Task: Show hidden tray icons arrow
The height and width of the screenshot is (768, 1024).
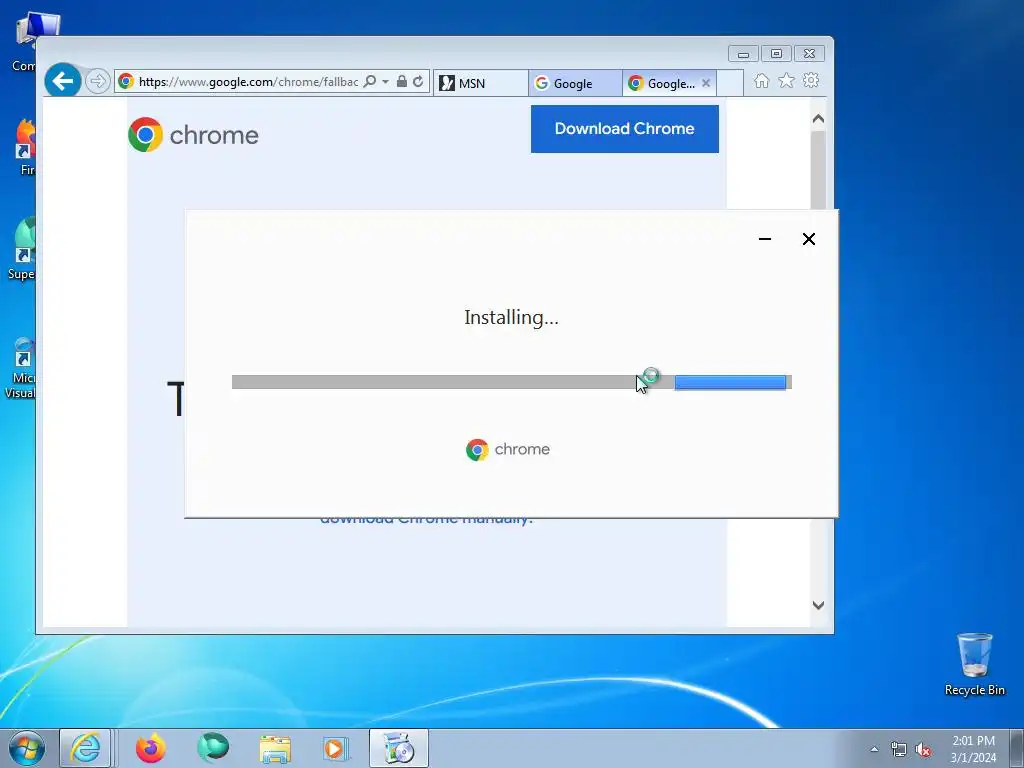Action: [x=874, y=749]
